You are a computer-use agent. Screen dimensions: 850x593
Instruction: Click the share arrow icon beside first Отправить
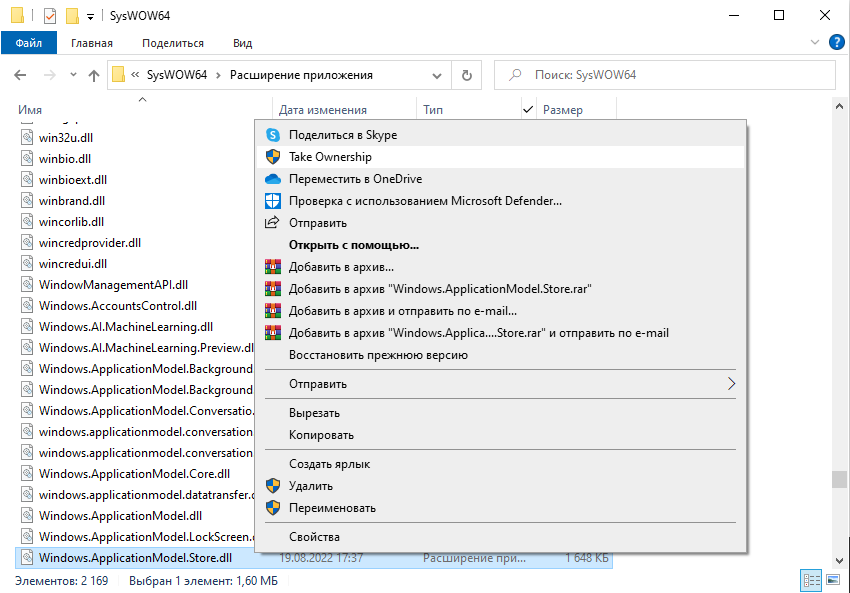pos(272,222)
